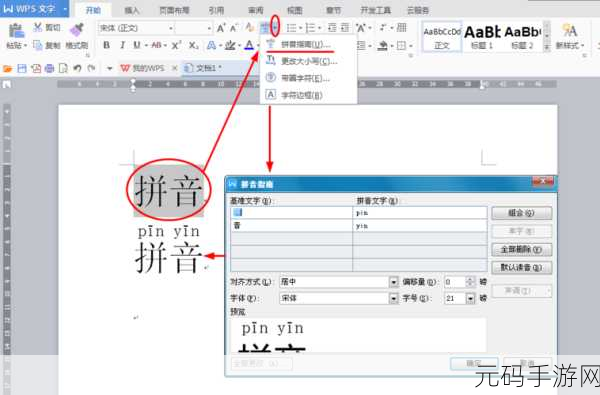Expand the phonetic guide dropdown arrow

coord(275,27)
